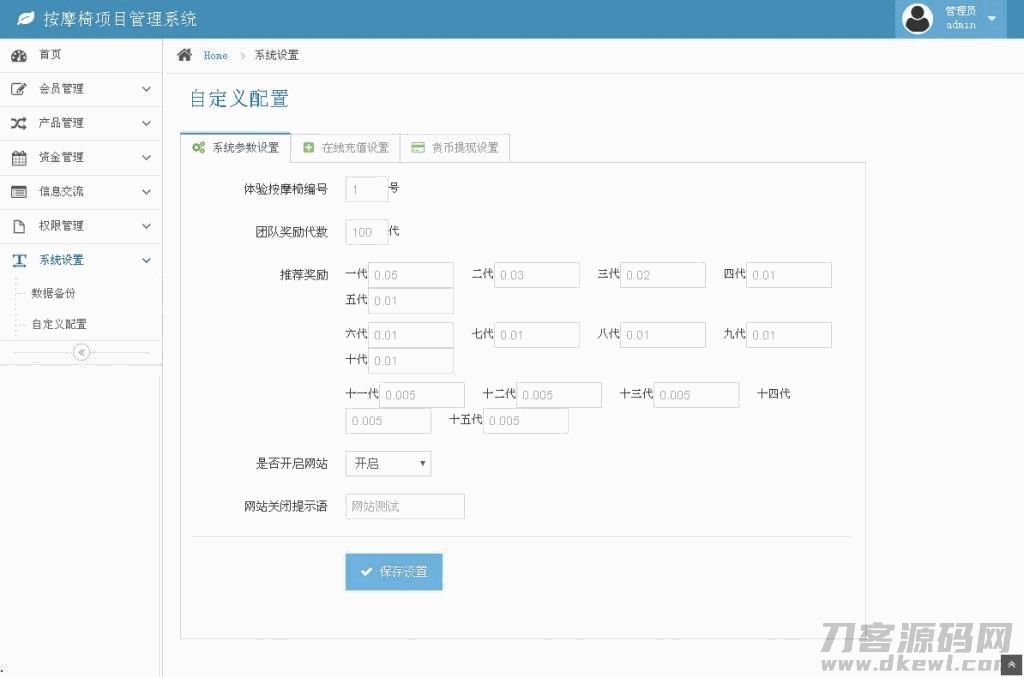Open the Home breadcrumb link
The image size is (1024, 677).
[215, 56]
